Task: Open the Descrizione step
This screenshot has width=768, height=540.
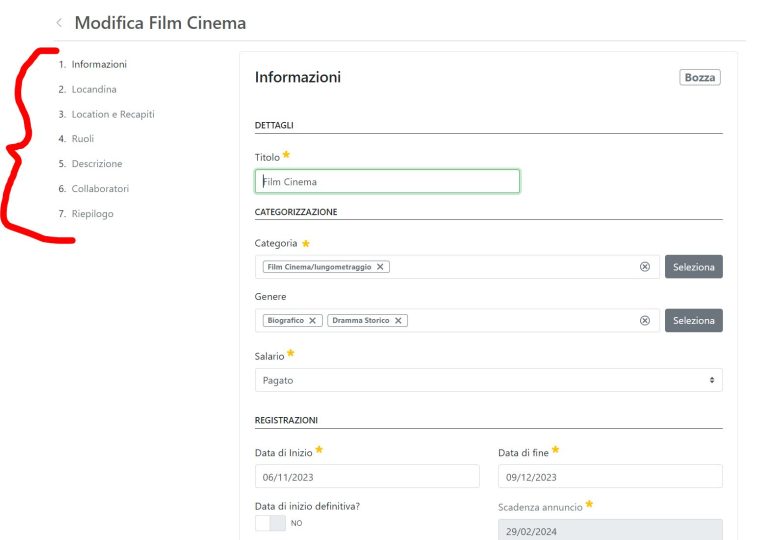Action: tap(96, 164)
